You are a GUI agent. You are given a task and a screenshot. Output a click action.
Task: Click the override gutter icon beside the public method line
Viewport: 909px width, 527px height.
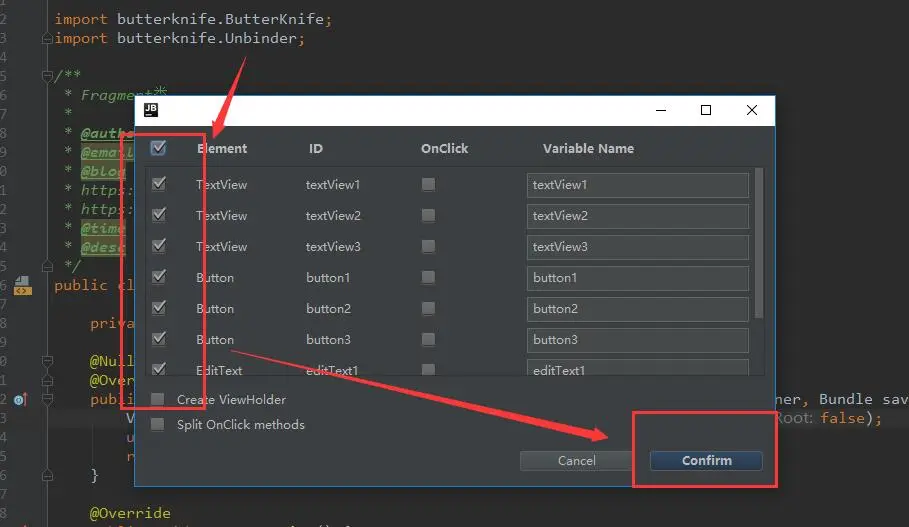point(20,399)
